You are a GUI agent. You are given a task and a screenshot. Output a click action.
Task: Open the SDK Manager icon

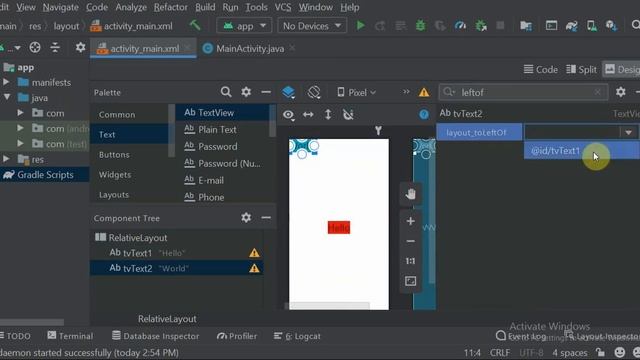[x=611, y=26]
